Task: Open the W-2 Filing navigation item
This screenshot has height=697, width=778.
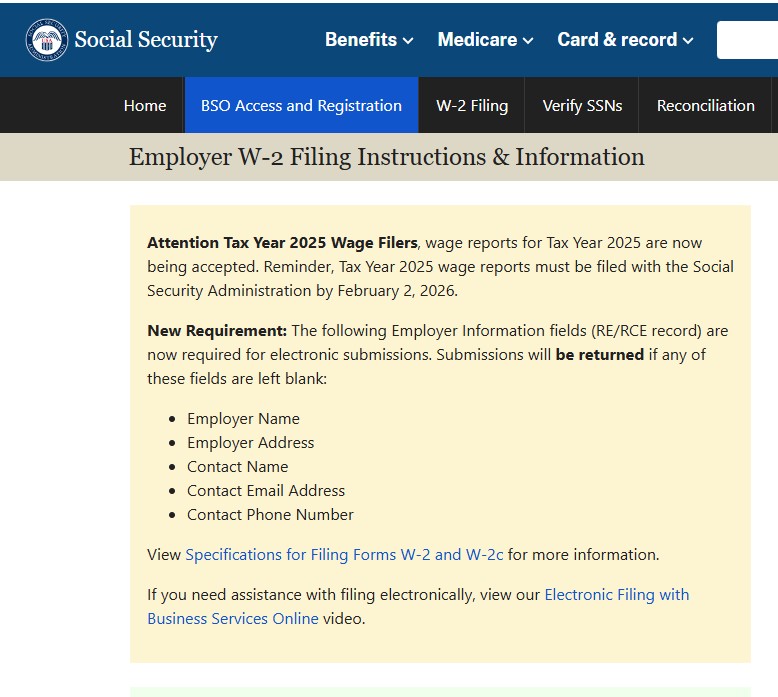Action: click(x=472, y=105)
